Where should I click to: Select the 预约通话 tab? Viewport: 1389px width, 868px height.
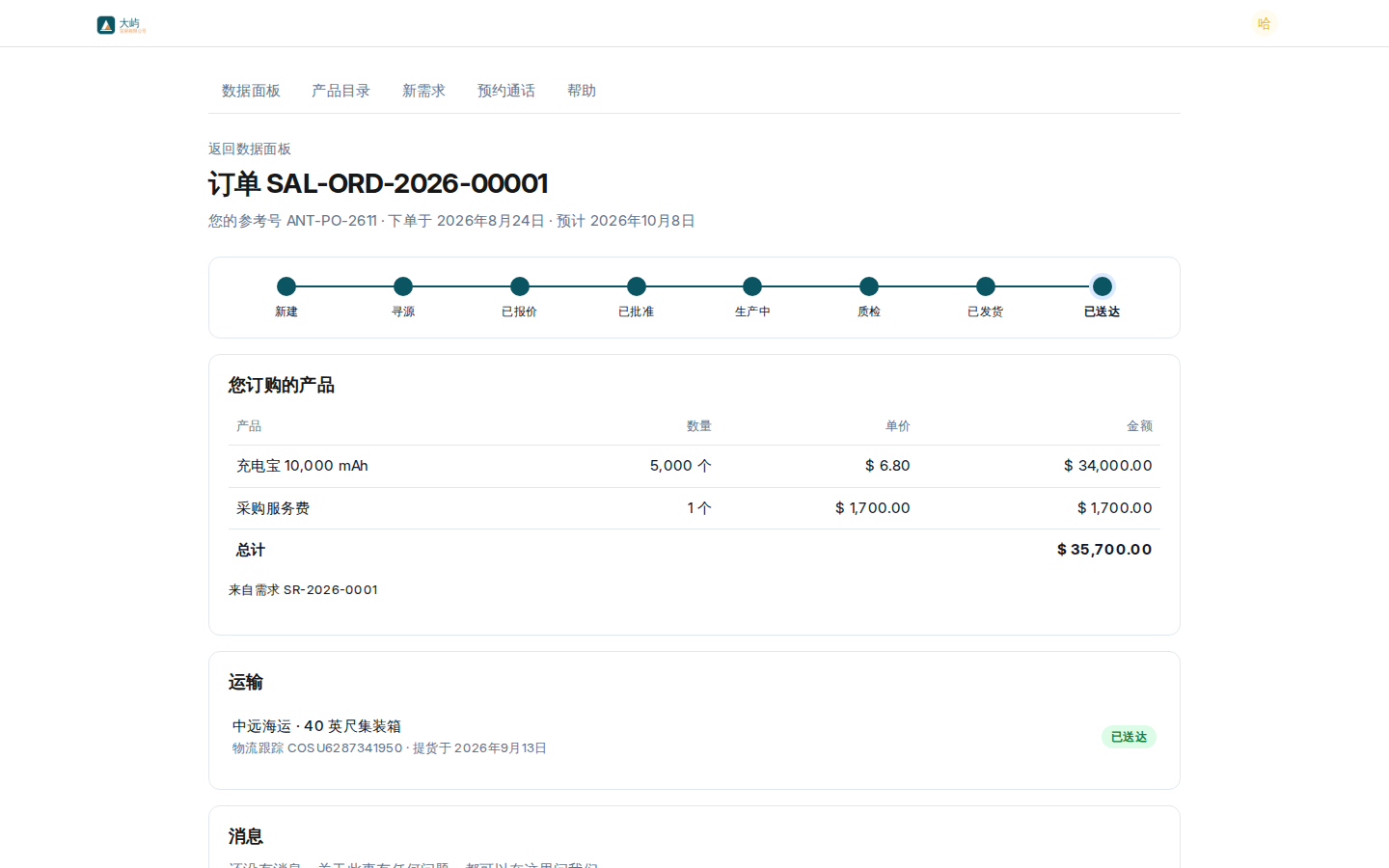[x=506, y=91]
